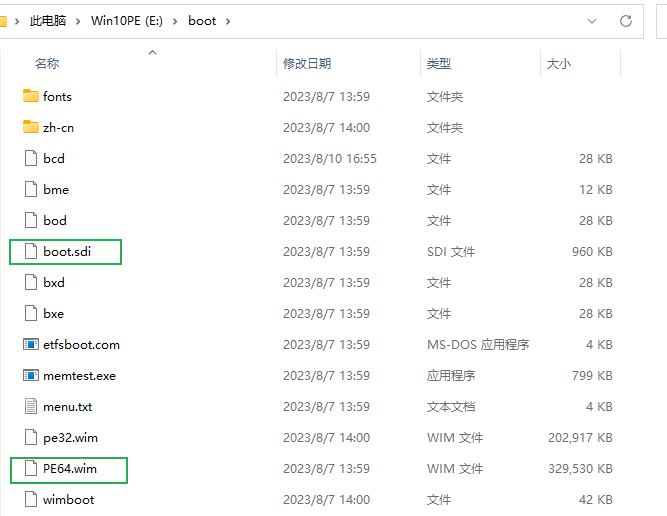Click the boot breadcrumb segment
The image size is (667, 516).
(x=202, y=21)
